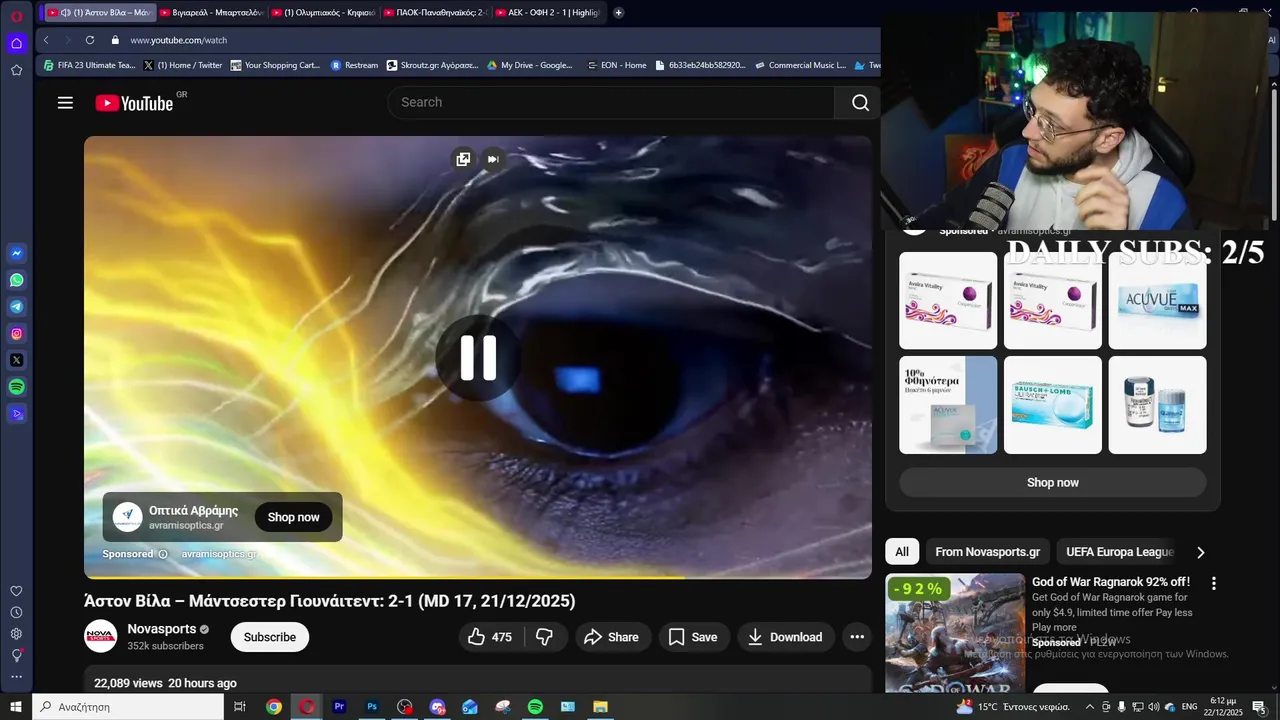The image size is (1280, 720).
Task: Open the FIFA 23 Ultimate Team bookmark
Action: (x=89, y=65)
